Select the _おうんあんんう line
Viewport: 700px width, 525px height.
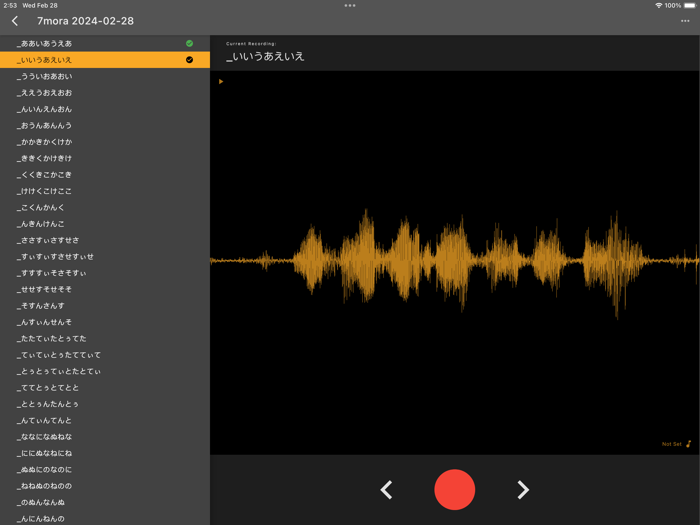pos(105,125)
